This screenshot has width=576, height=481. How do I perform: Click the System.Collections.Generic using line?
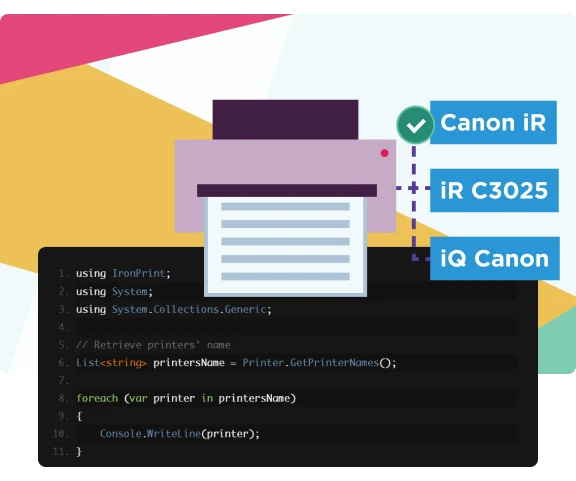(x=174, y=309)
